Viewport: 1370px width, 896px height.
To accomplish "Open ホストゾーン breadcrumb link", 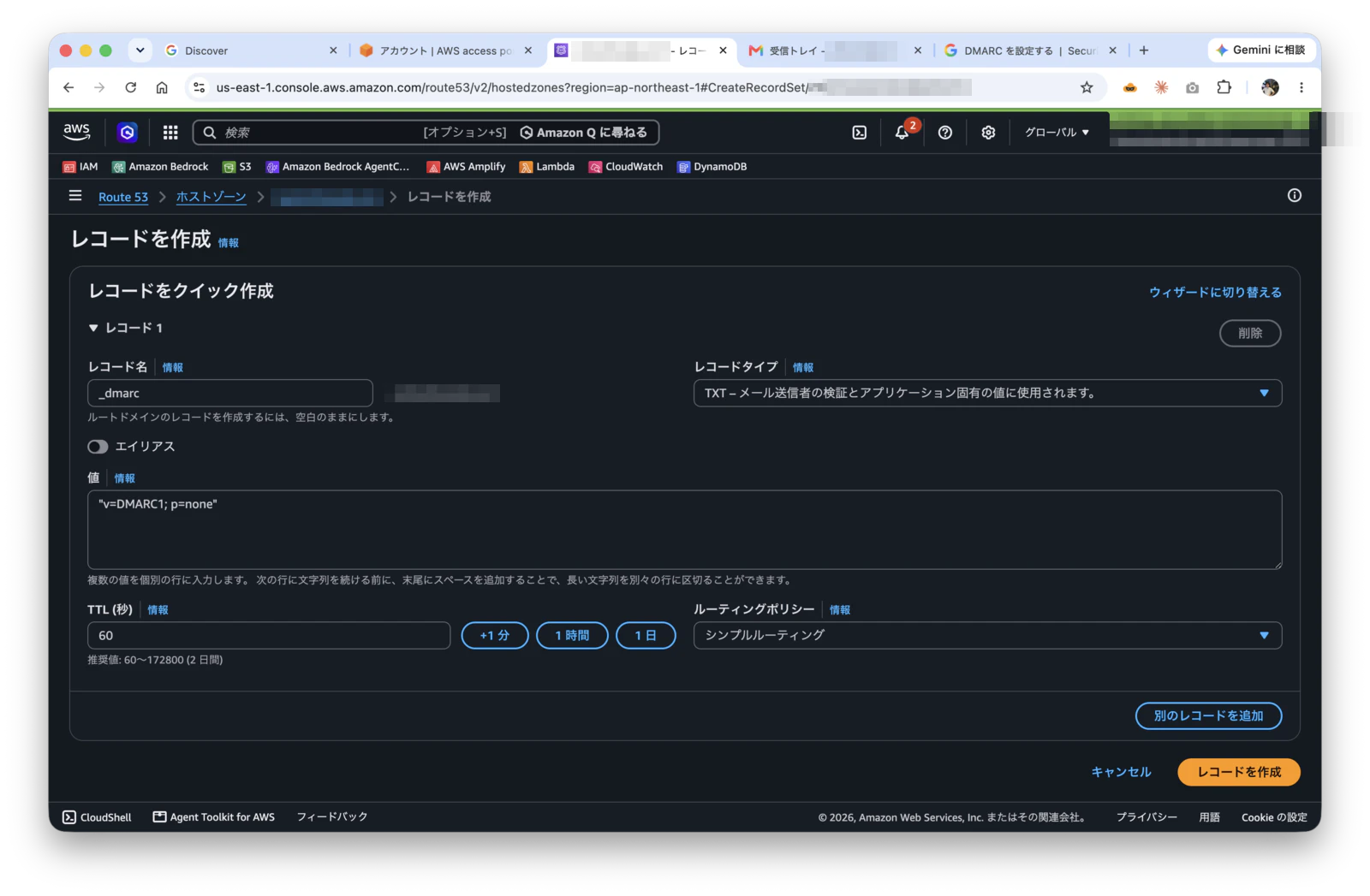I will tap(211, 197).
